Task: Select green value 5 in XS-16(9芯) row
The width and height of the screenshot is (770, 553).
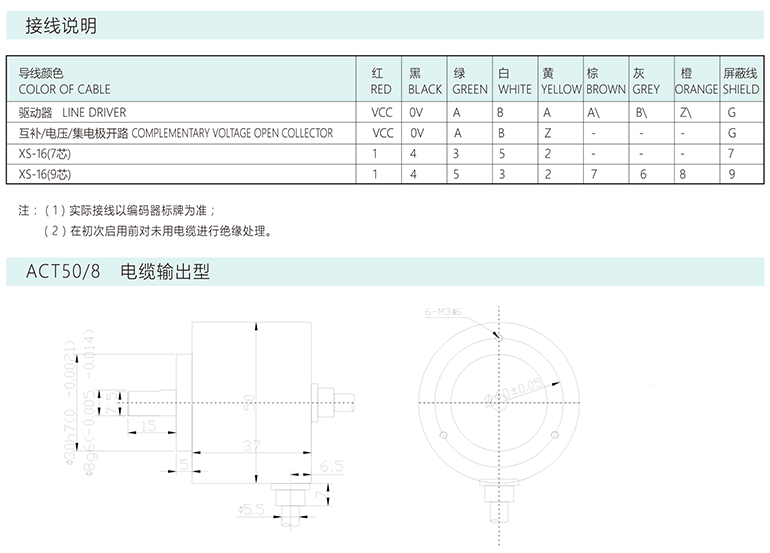Action: 456,174
